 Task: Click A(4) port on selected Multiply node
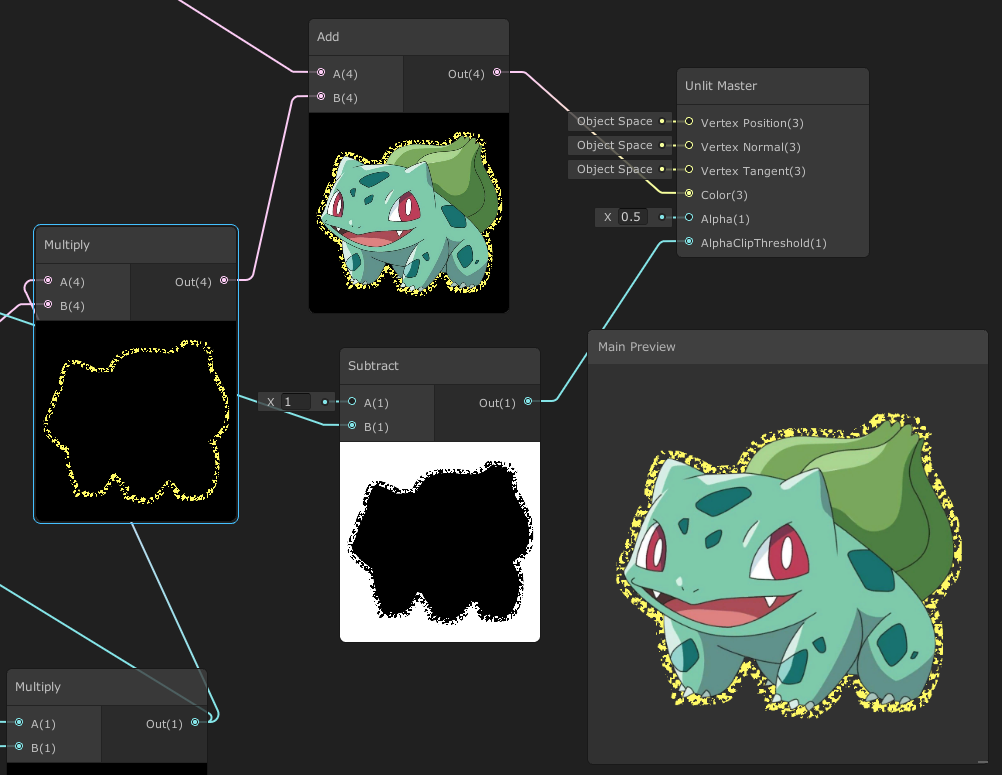pos(48,280)
